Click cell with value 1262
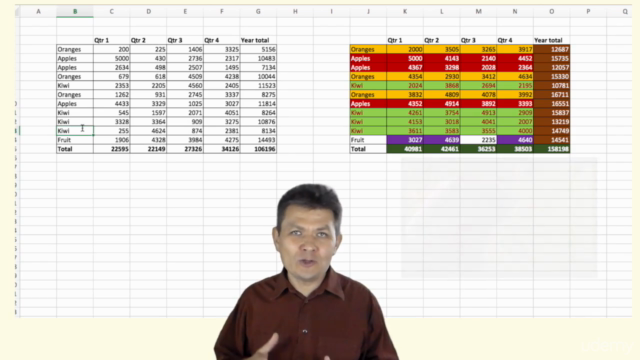 (111, 94)
